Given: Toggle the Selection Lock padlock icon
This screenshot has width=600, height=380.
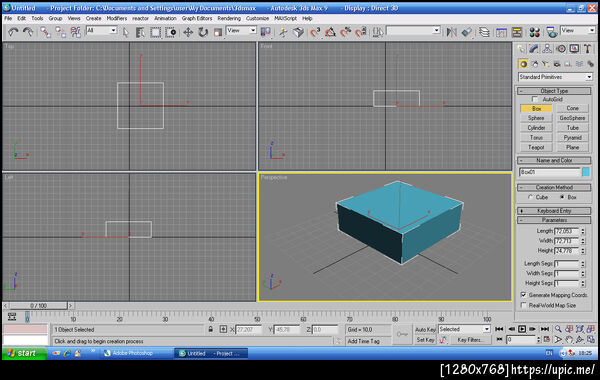Looking at the screenshot, I should [210, 329].
